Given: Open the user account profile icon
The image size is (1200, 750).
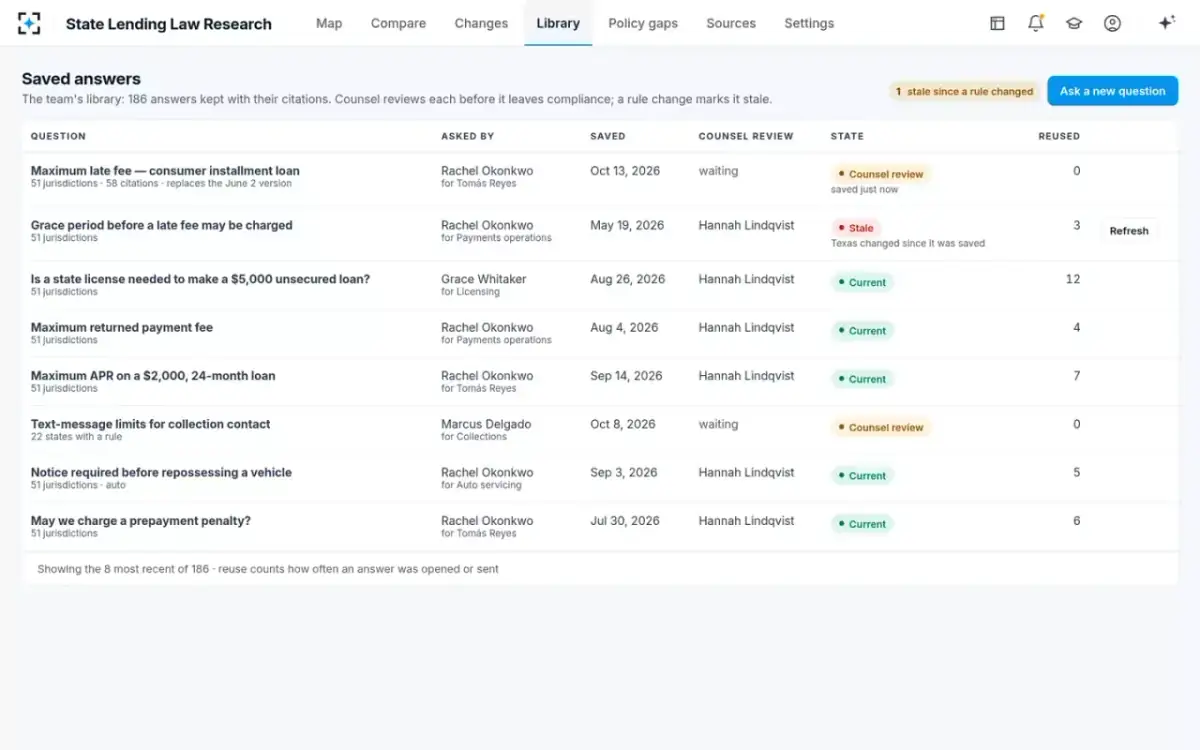Looking at the screenshot, I should (x=1112, y=23).
